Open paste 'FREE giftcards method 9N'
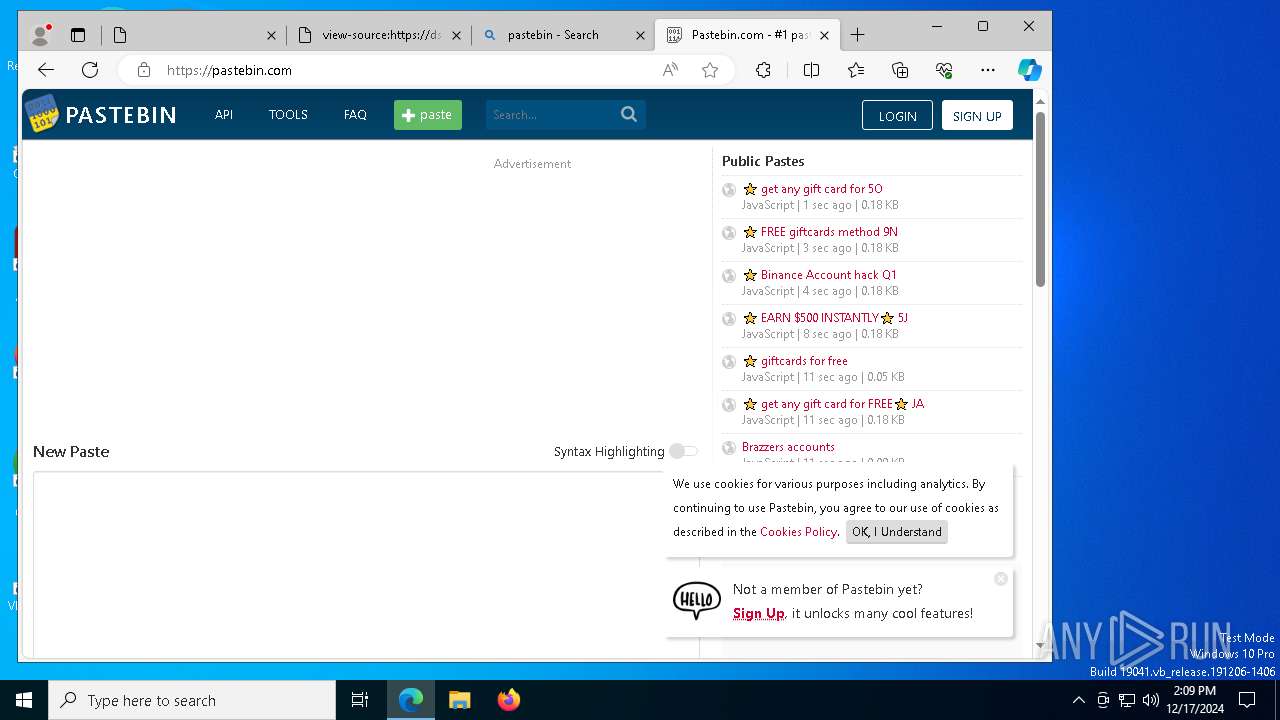This screenshot has width=1280, height=720. pos(829,231)
